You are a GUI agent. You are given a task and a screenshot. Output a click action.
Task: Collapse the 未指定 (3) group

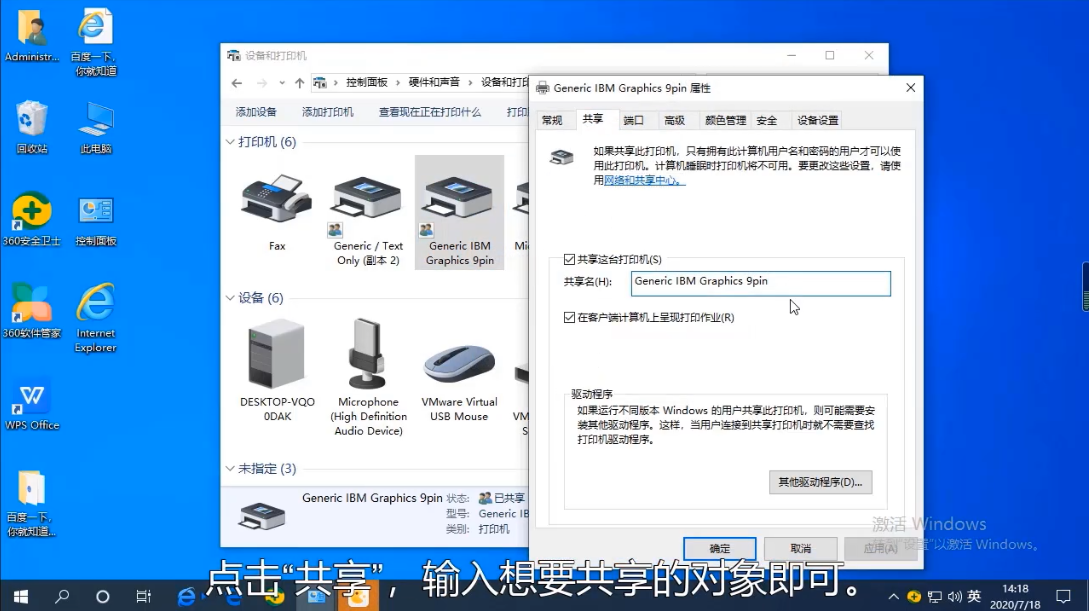coord(230,468)
